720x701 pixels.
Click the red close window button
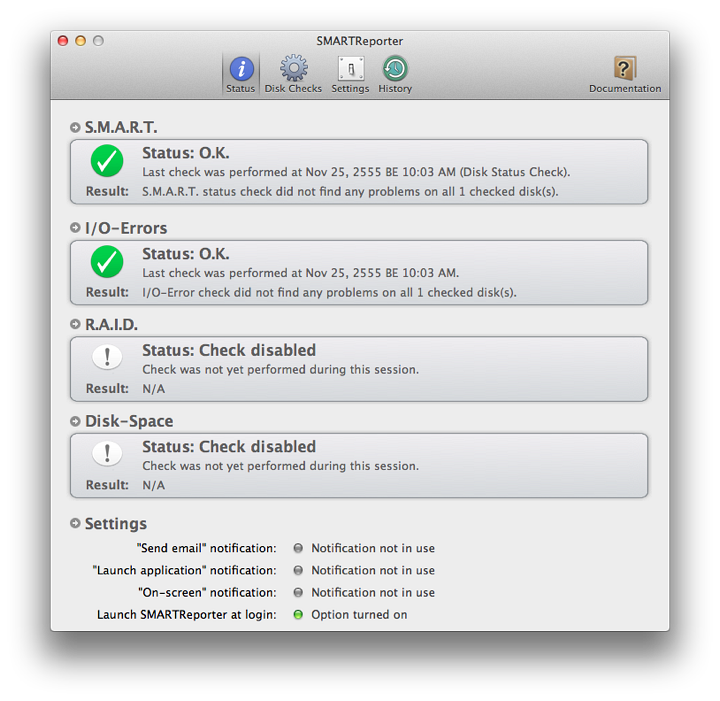tap(63, 41)
